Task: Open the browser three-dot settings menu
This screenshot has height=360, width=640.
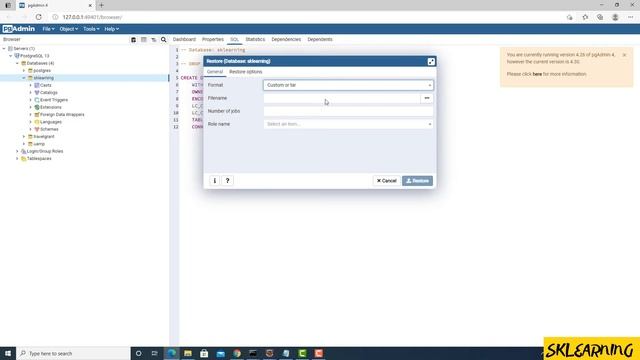Action: point(631,17)
